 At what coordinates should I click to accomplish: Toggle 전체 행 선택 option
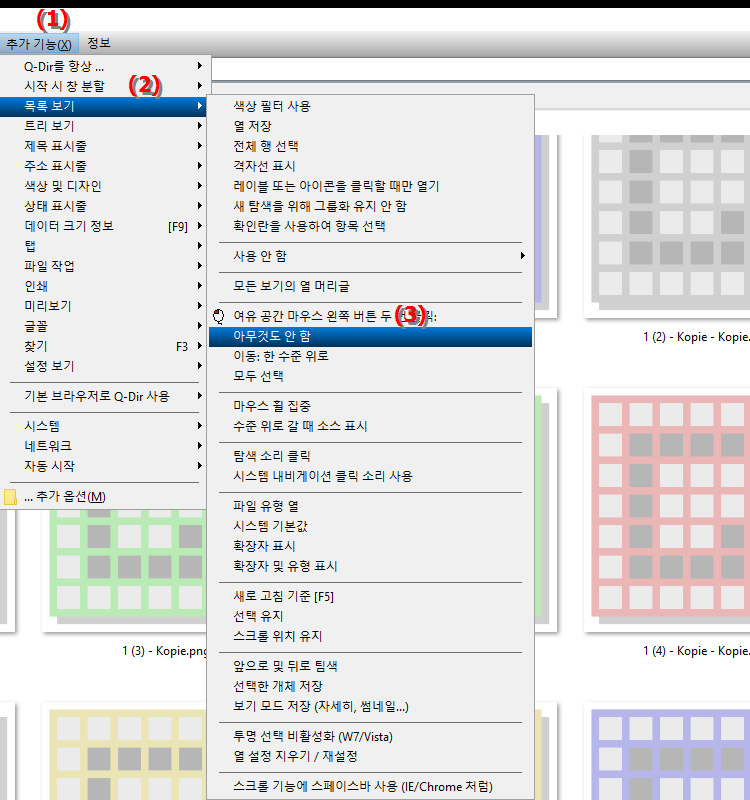coord(370,146)
